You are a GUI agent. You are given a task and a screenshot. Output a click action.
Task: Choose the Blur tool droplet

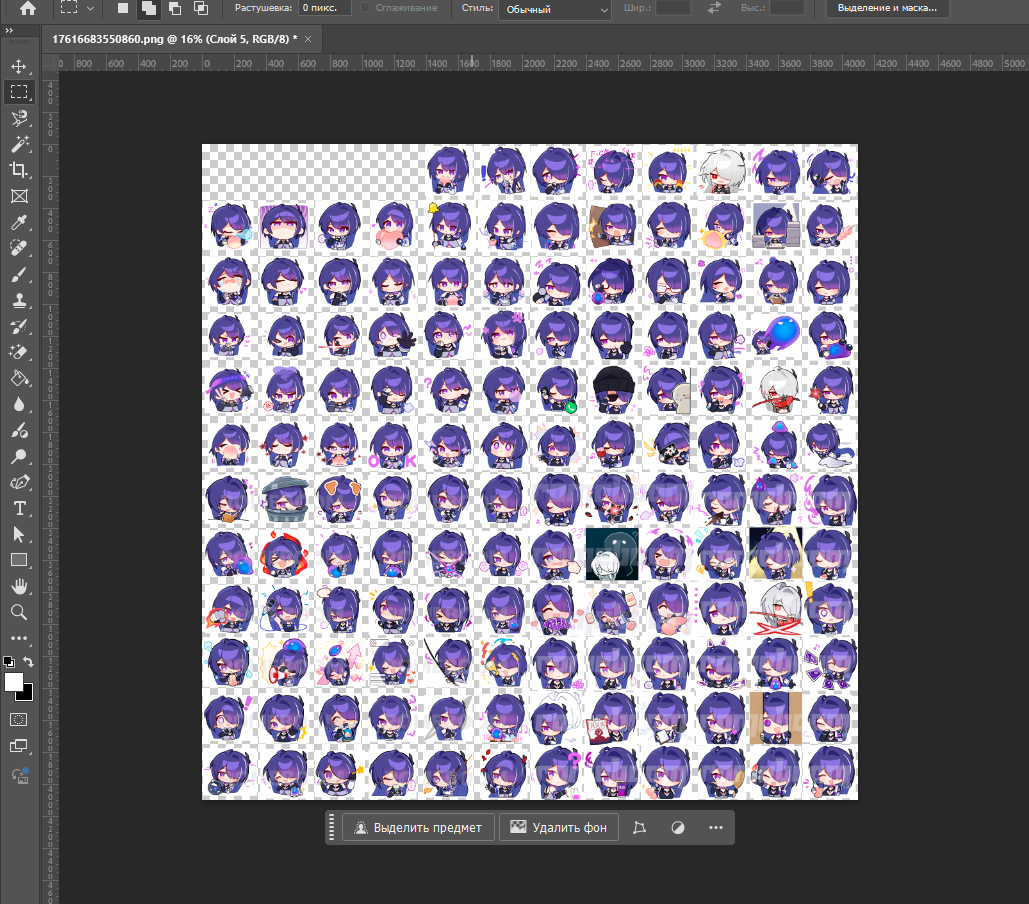click(x=19, y=404)
